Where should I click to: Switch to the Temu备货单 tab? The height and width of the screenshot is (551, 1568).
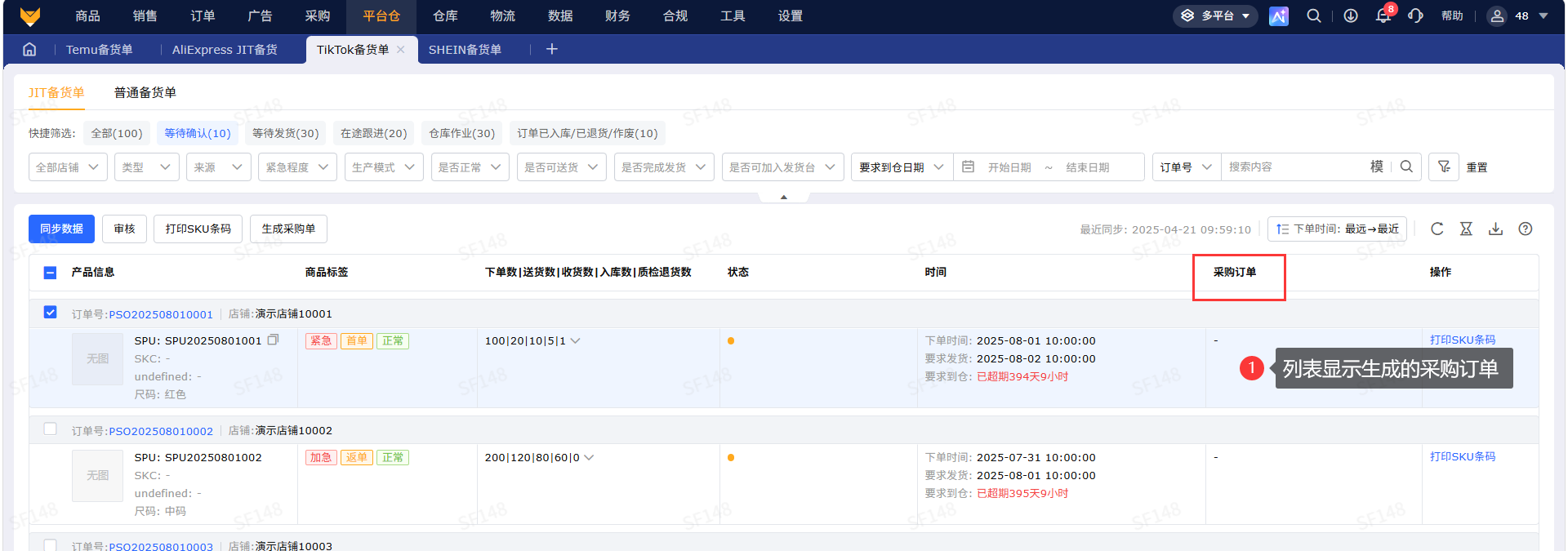point(99,49)
